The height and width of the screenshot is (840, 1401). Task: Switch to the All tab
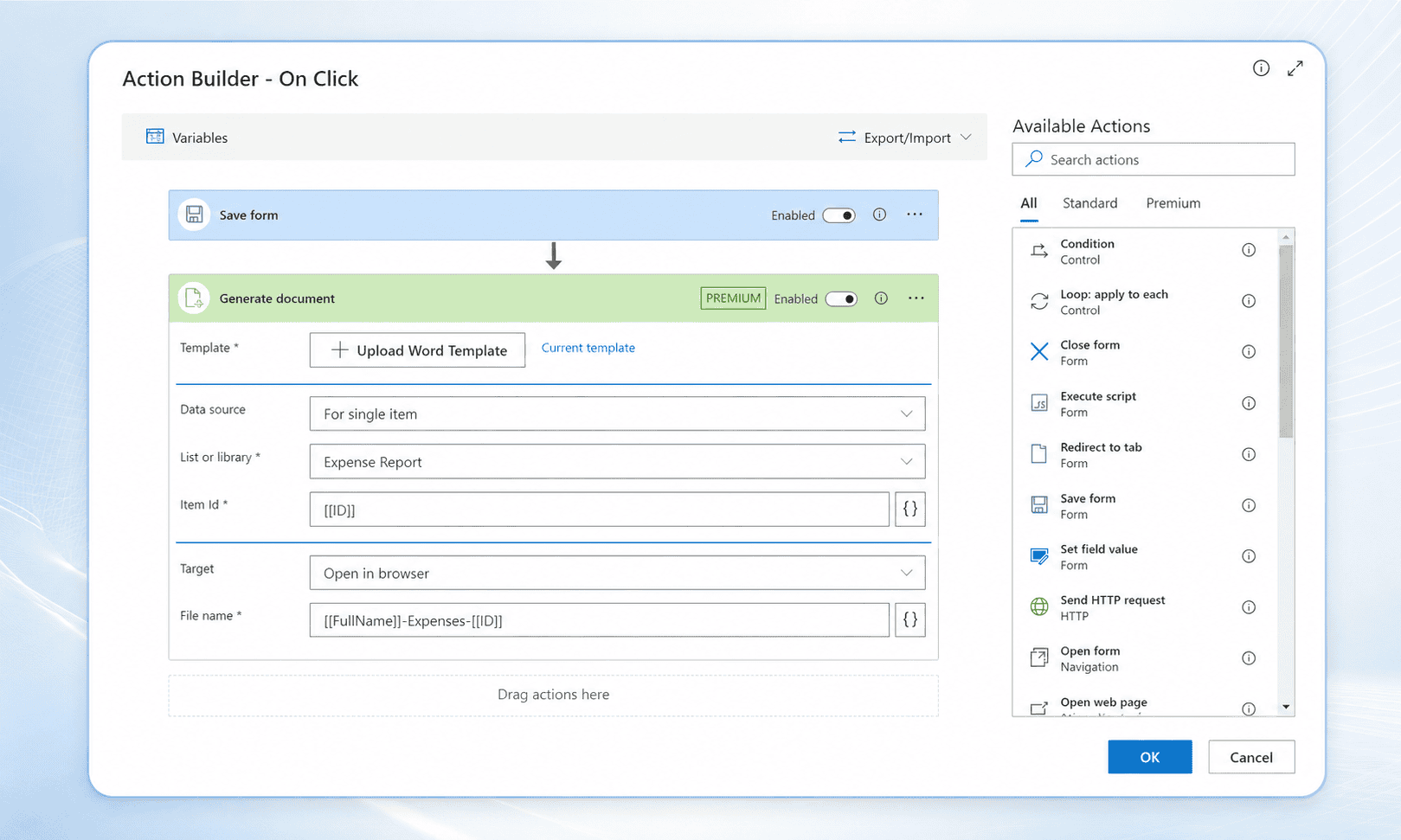1029,204
